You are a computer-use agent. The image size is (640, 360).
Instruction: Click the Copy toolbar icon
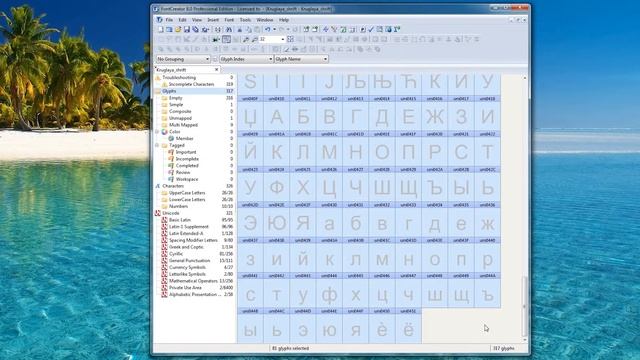pos(248,29)
